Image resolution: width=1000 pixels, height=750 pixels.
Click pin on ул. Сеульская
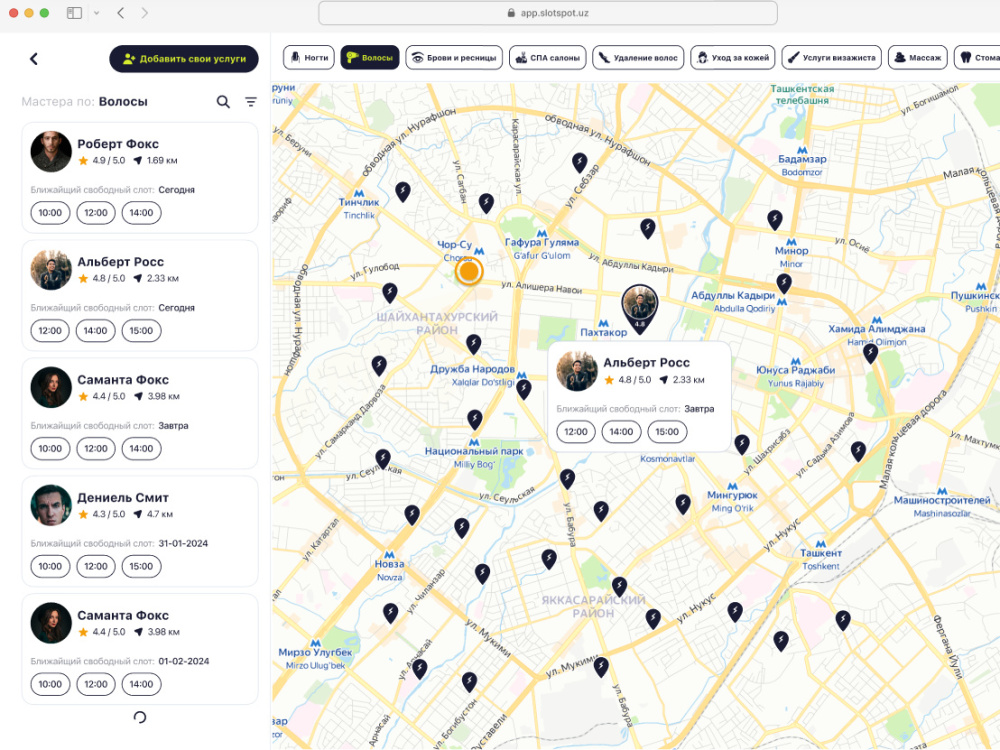click(x=383, y=459)
